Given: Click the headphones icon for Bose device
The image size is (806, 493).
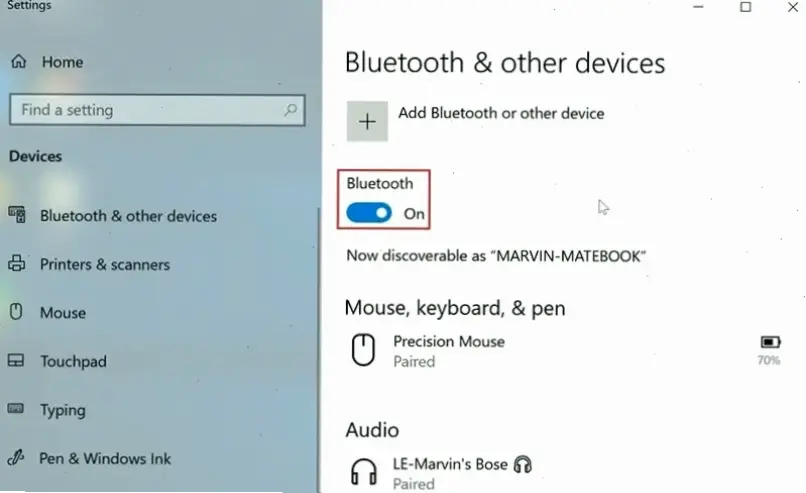Looking at the screenshot, I should tap(365, 472).
